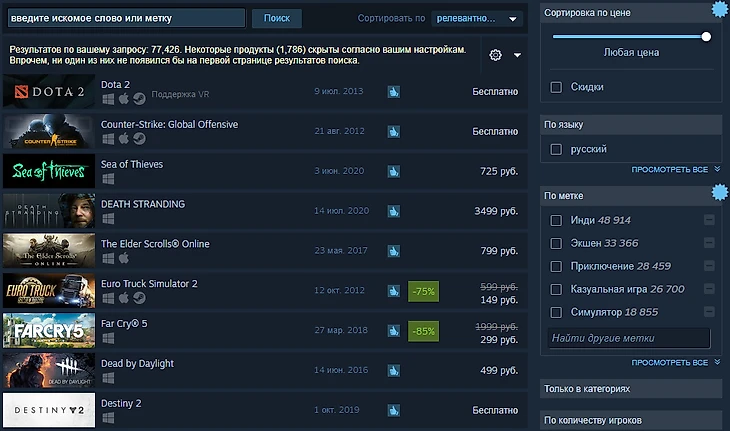The image size is (730, 431).
Task: Expand ПРОСМОТРЕТЬ ВСЕ under tag filter
Action: [675, 363]
